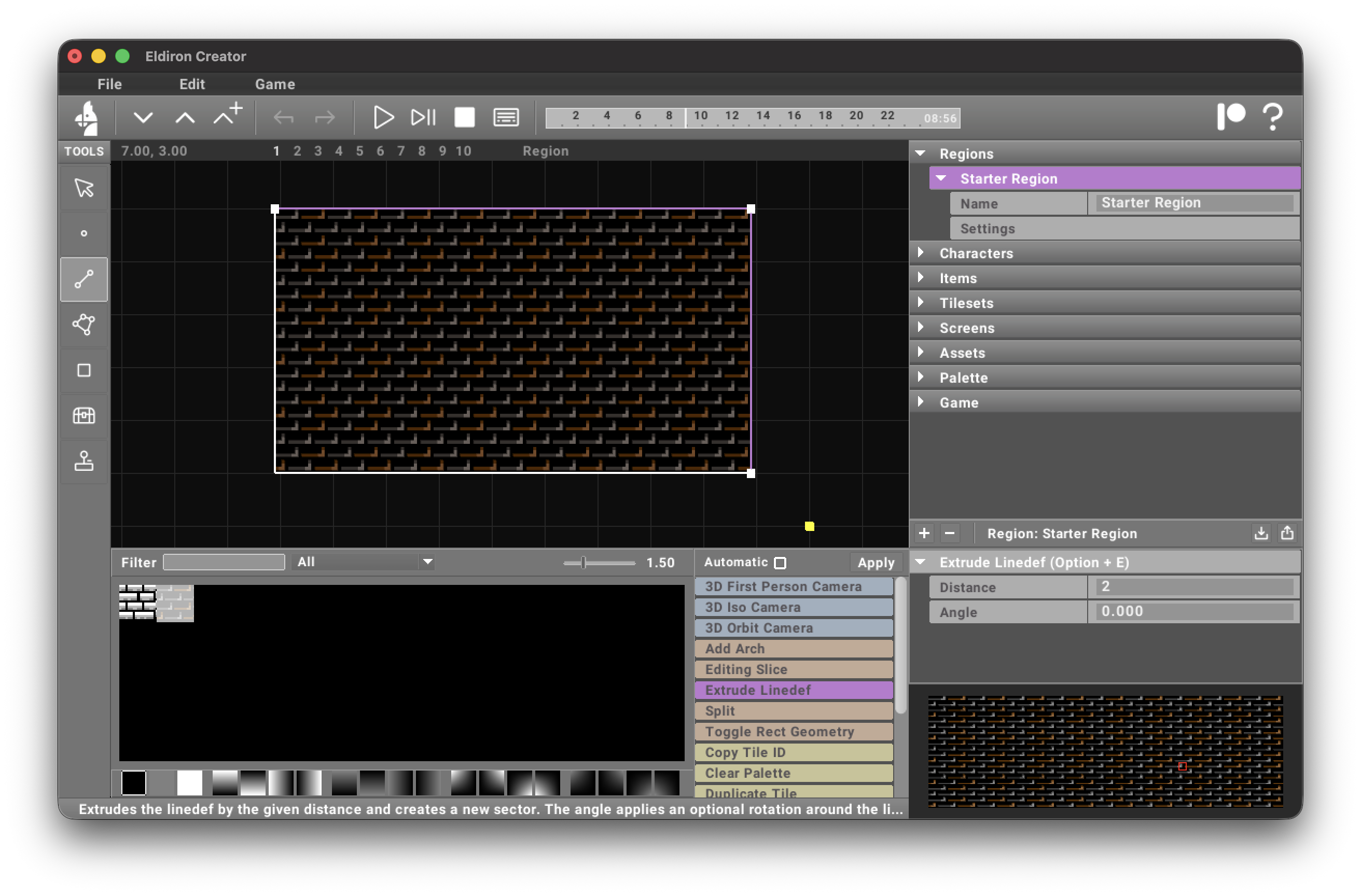Viewport: 1361px width, 896px height.
Task: Open the Game menu
Action: tap(275, 84)
